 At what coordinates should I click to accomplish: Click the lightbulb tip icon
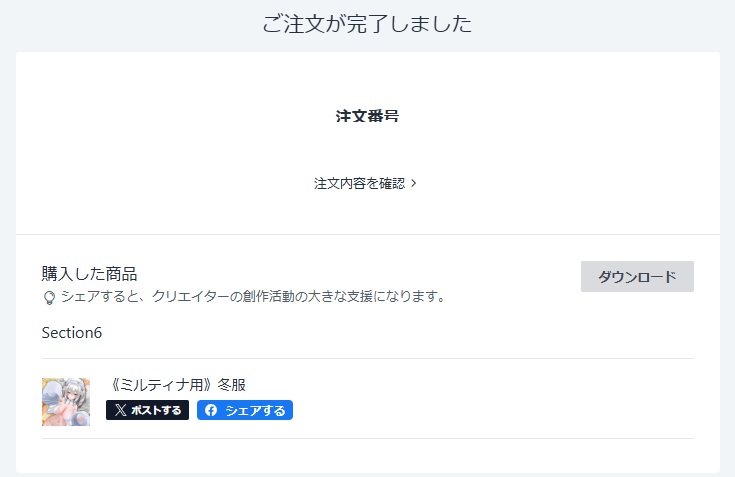click(x=49, y=297)
